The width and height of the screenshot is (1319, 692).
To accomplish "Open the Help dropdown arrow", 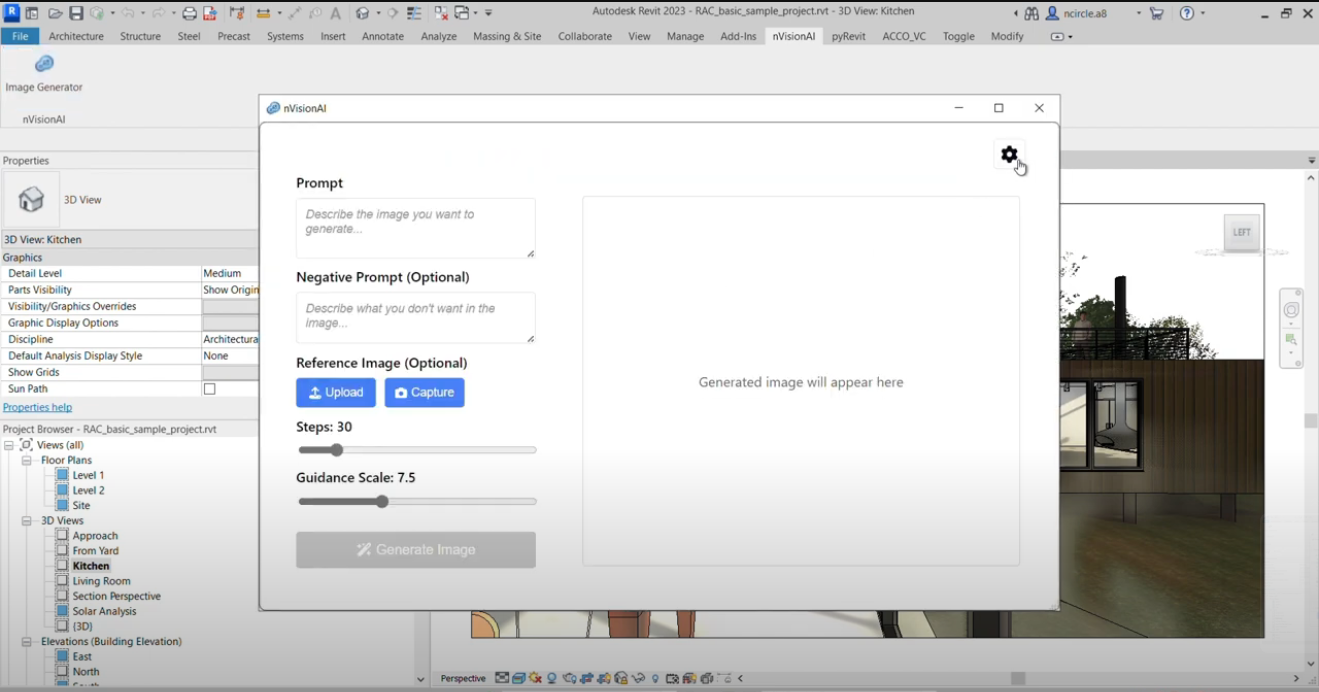I will point(1203,14).
